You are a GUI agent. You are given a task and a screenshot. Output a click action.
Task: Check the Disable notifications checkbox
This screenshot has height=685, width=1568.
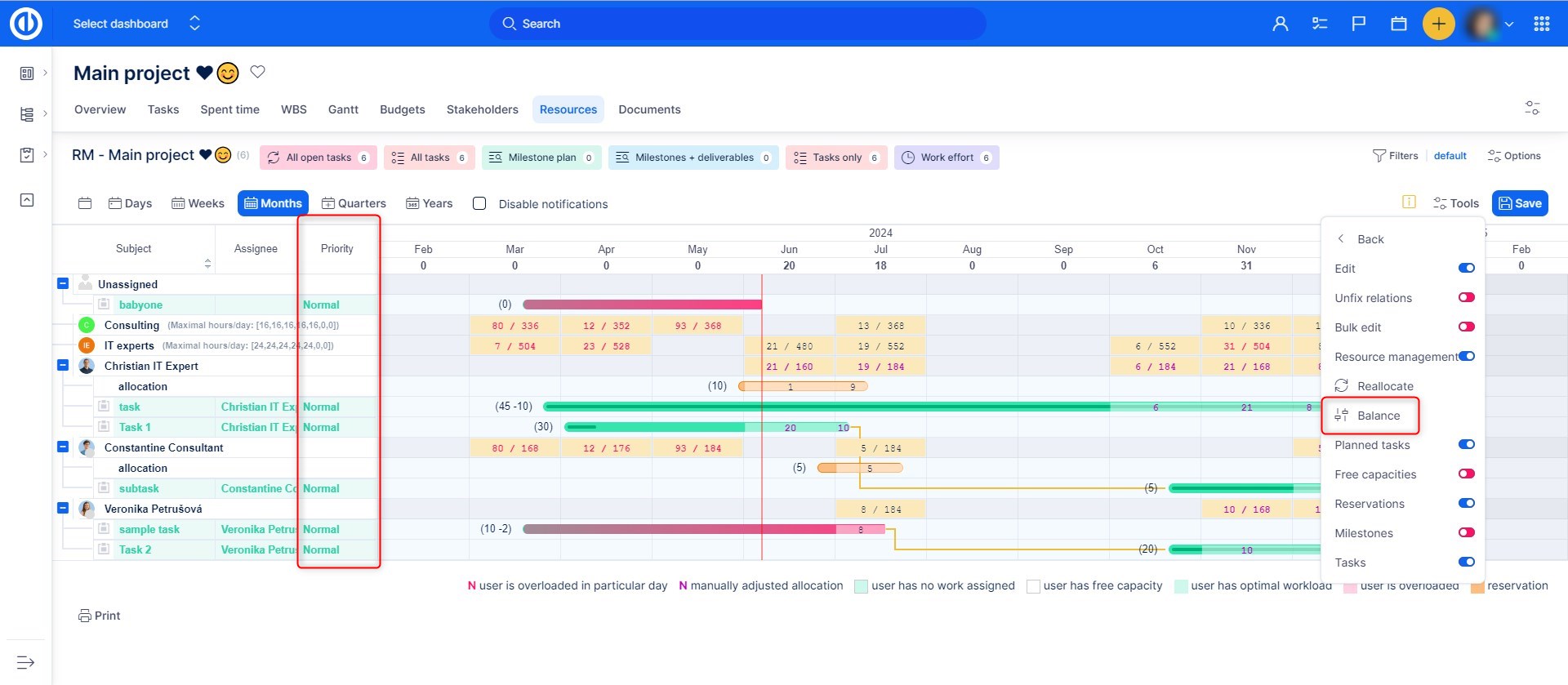coord(479,203)
